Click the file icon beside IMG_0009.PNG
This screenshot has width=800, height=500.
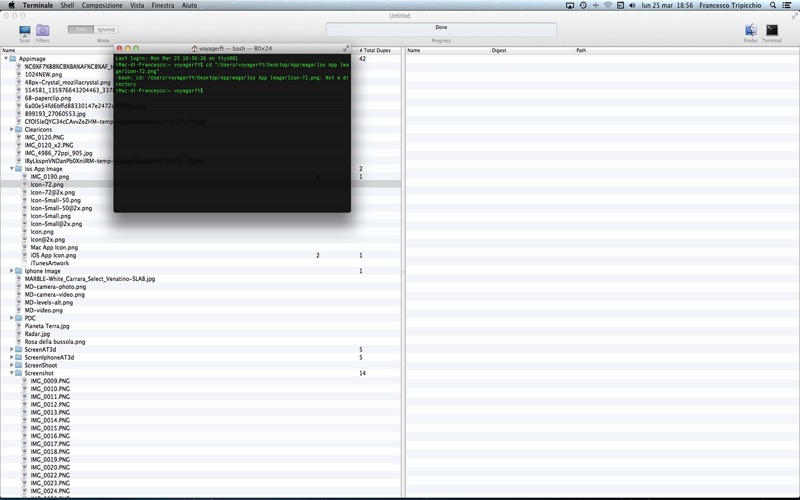point(24,381)
